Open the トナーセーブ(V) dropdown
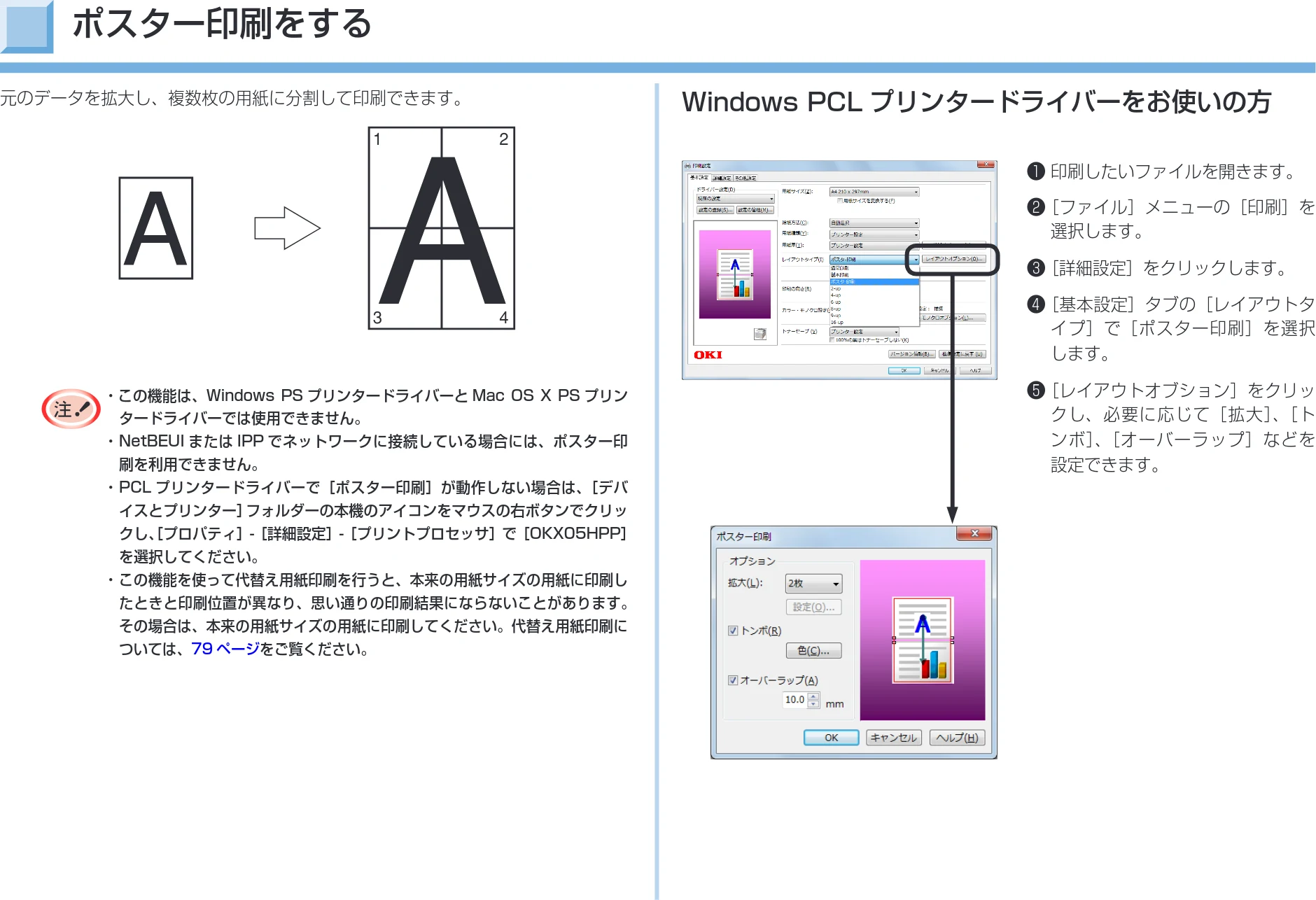 pos(864,332)
